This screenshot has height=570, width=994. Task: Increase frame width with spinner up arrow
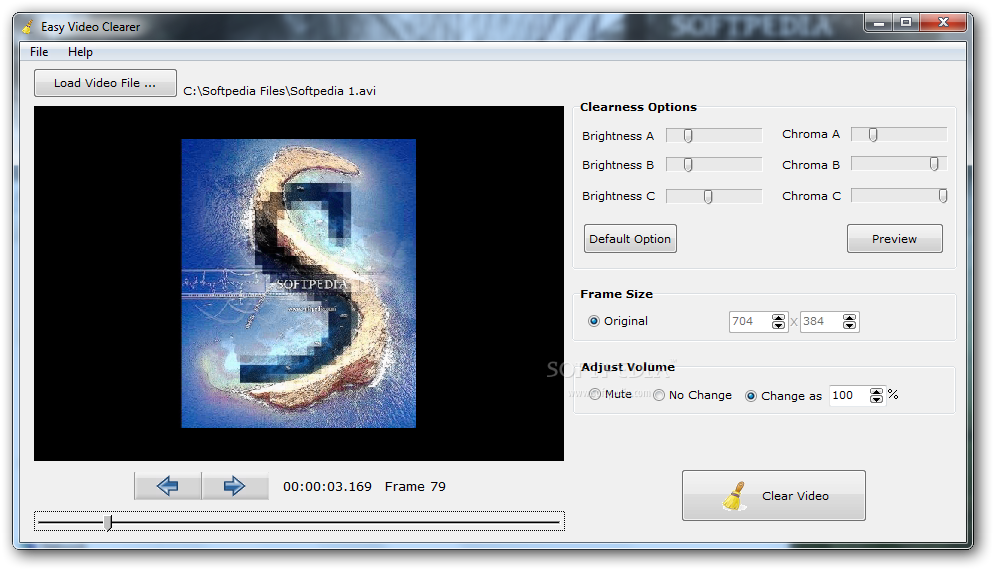click(778, 318)
